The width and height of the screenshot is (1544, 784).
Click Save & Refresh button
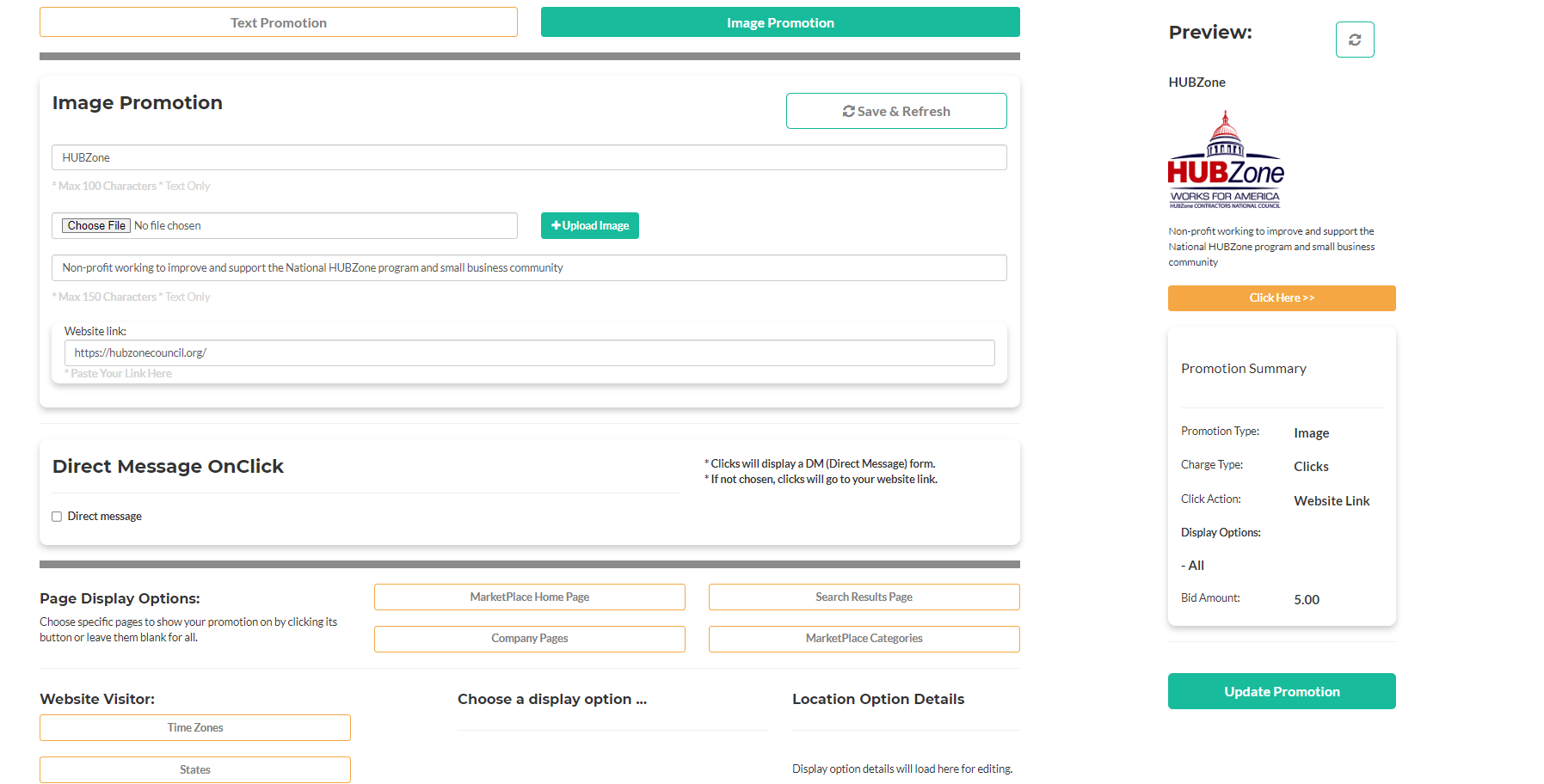click(x=896, y=111)
